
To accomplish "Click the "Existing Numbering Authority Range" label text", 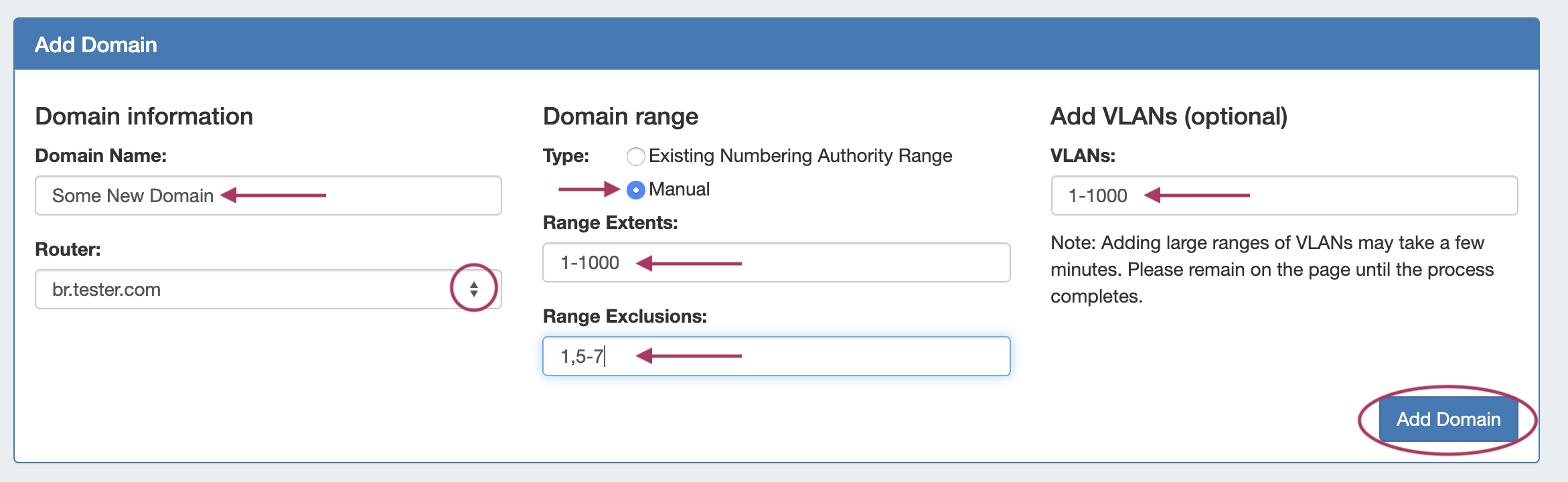I will click(800, 156).
